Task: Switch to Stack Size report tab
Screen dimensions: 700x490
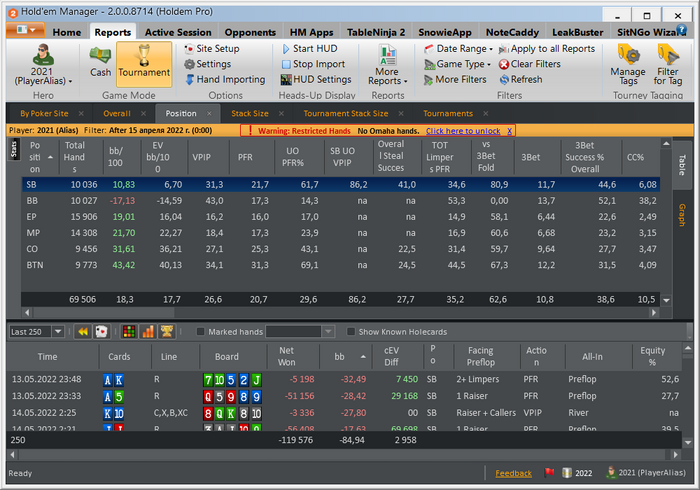Action: pos(250,113)
